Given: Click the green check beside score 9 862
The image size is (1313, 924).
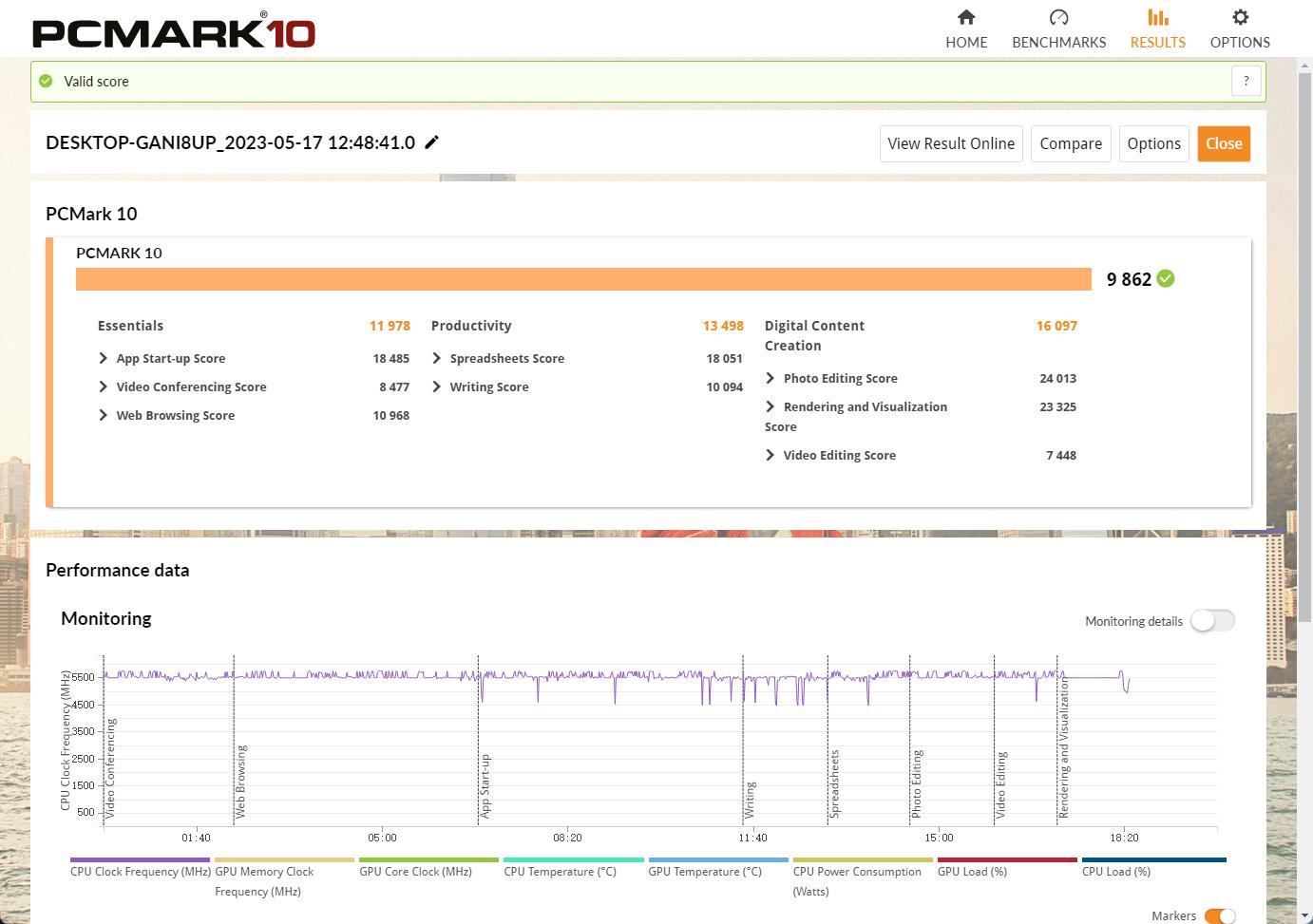Looking at the screenshot, I should pos(1167,278).
